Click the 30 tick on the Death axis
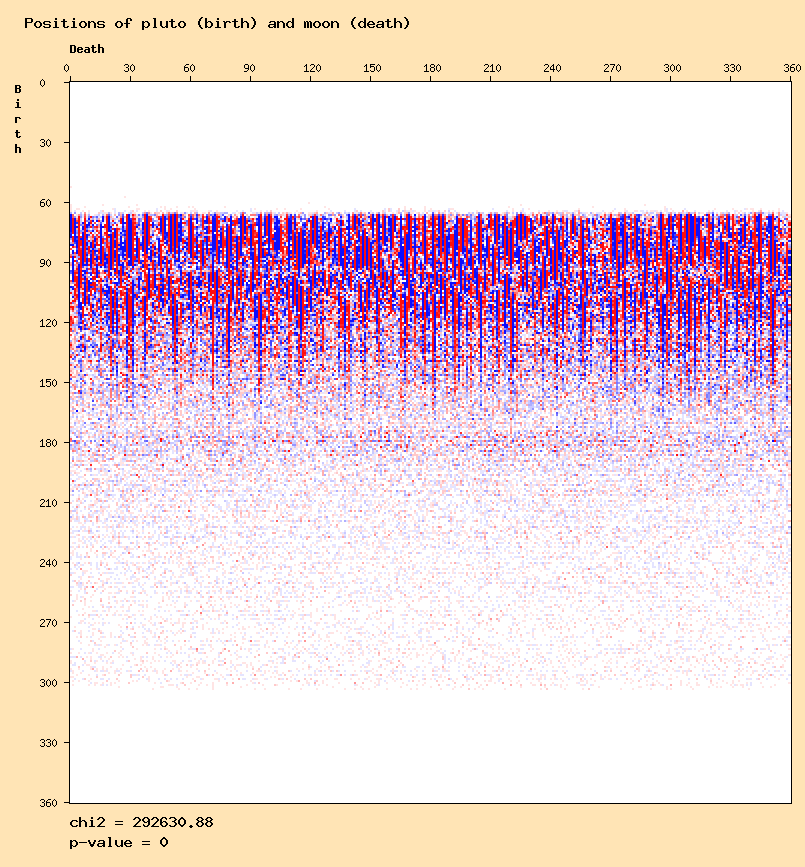The height and width of the screenshot is (867, 805). coord(129,68)
